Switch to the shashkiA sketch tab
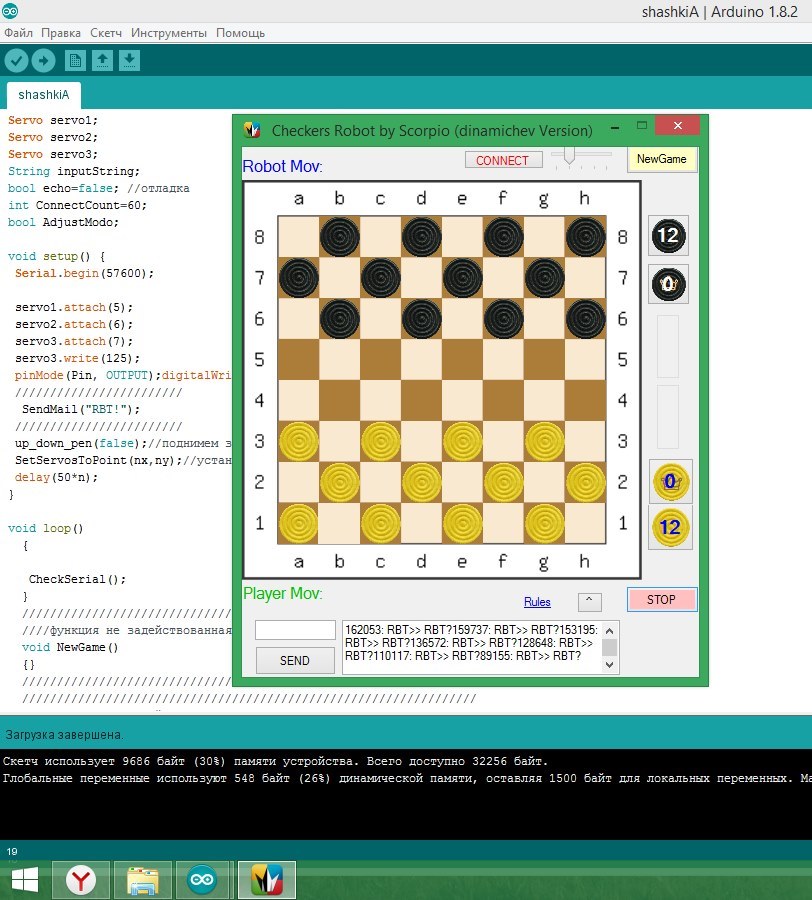Screen dimensions: 812x900 (x=44, y=95)
